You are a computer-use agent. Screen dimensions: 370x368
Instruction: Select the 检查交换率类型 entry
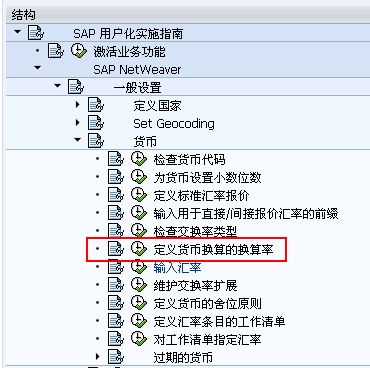point(195,231)
